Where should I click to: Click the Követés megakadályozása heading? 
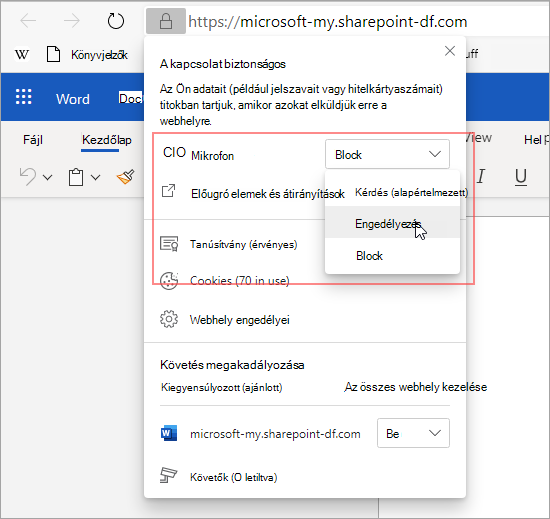(x=232, y=365)
